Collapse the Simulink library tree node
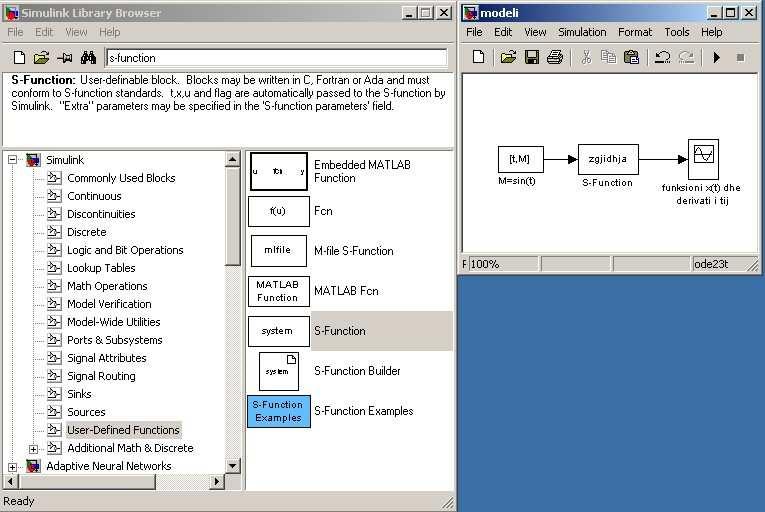Image resolution: width=765 pixels, height=512 pixels. [x=12, y=160]
